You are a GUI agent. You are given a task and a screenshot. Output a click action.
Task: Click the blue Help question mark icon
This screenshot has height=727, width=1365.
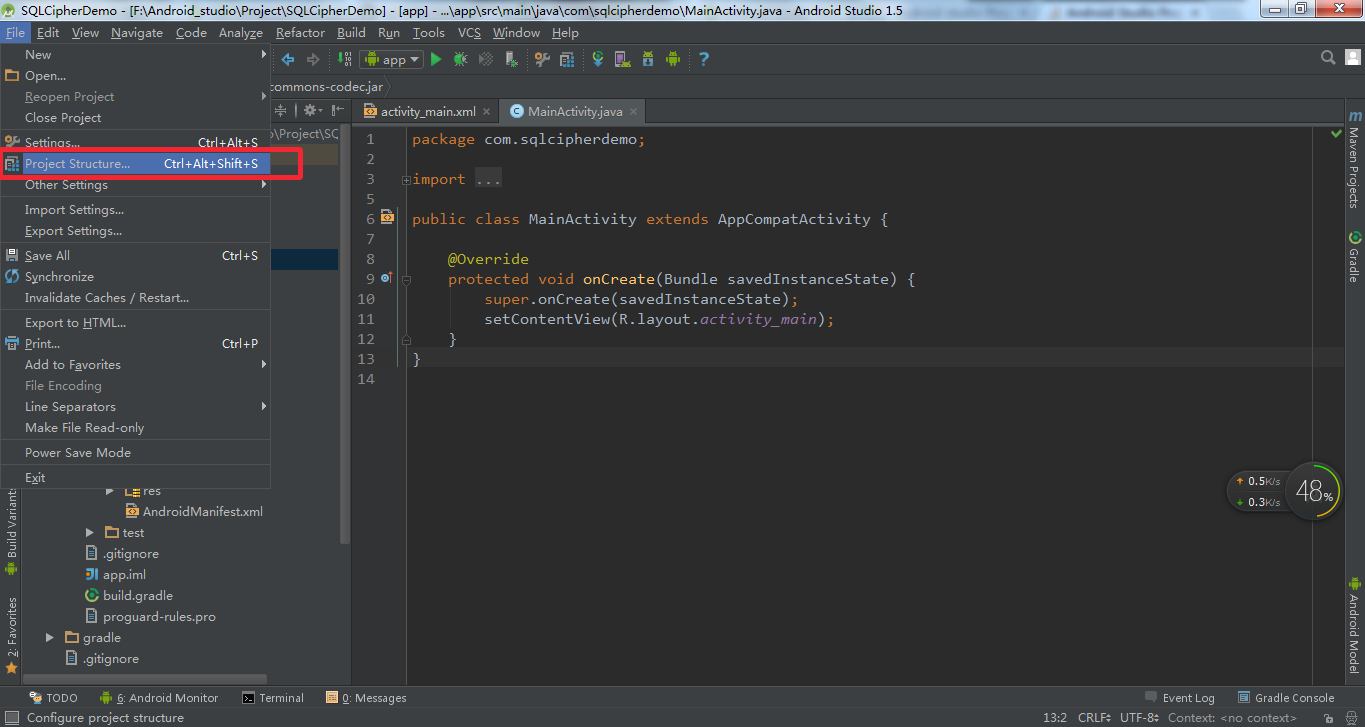tap(703, 59)
